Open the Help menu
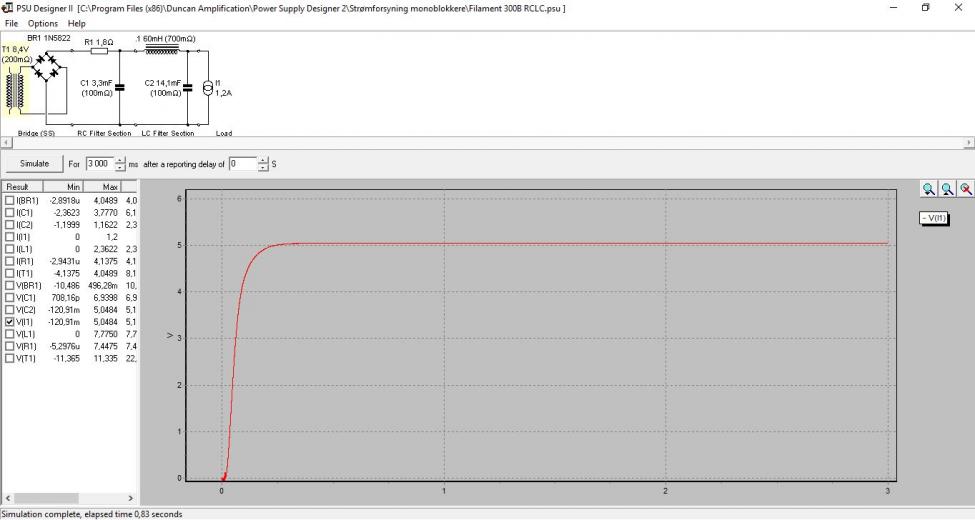This screenshot has height=520, width=975. click(x=76, y=23)
